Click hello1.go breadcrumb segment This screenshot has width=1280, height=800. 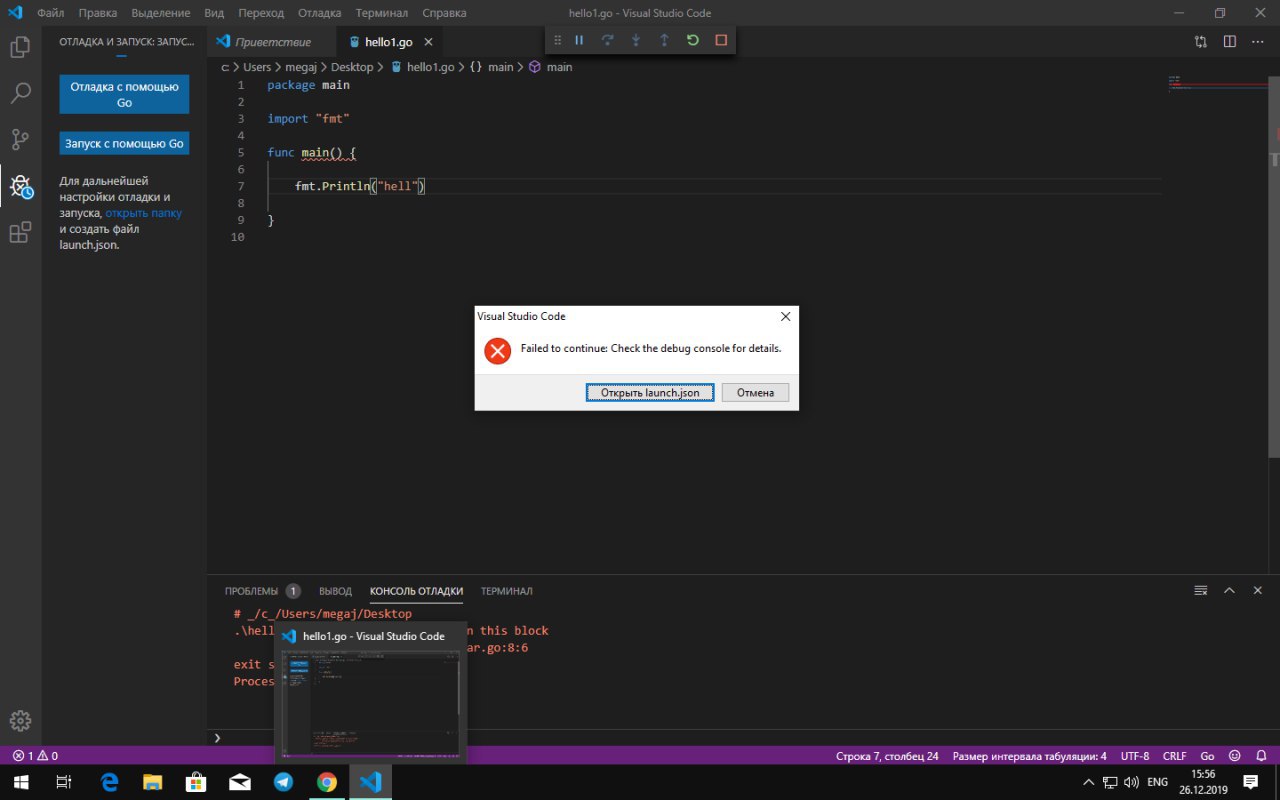423,67
